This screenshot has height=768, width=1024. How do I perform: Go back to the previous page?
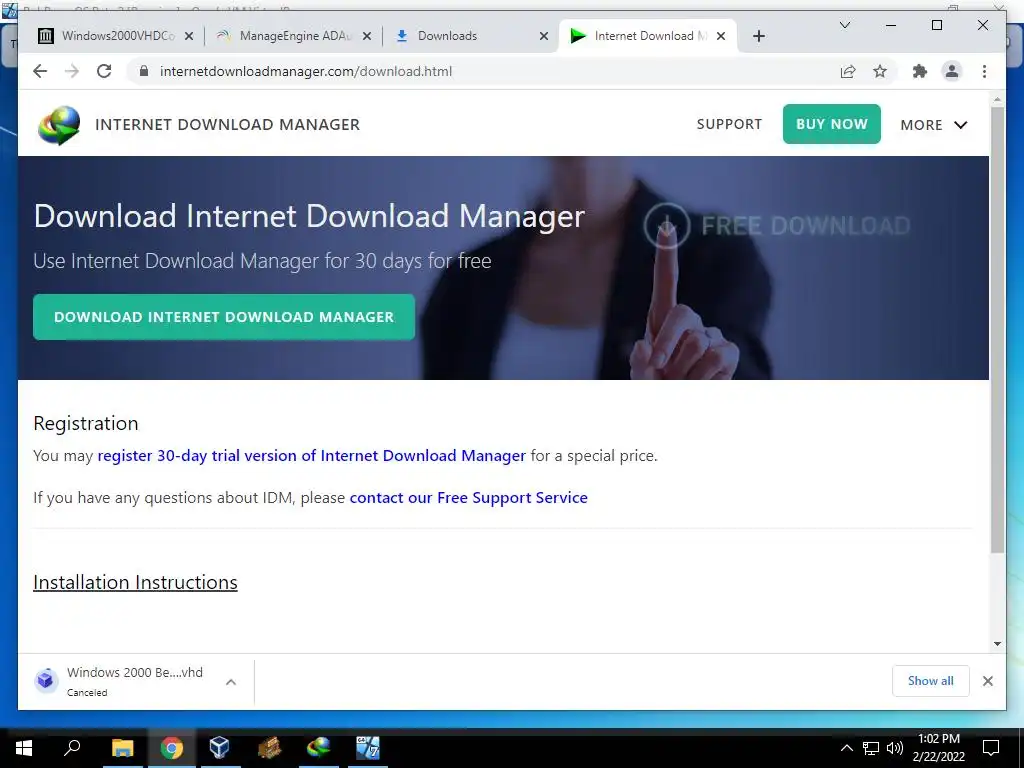[x=40, y=71]
